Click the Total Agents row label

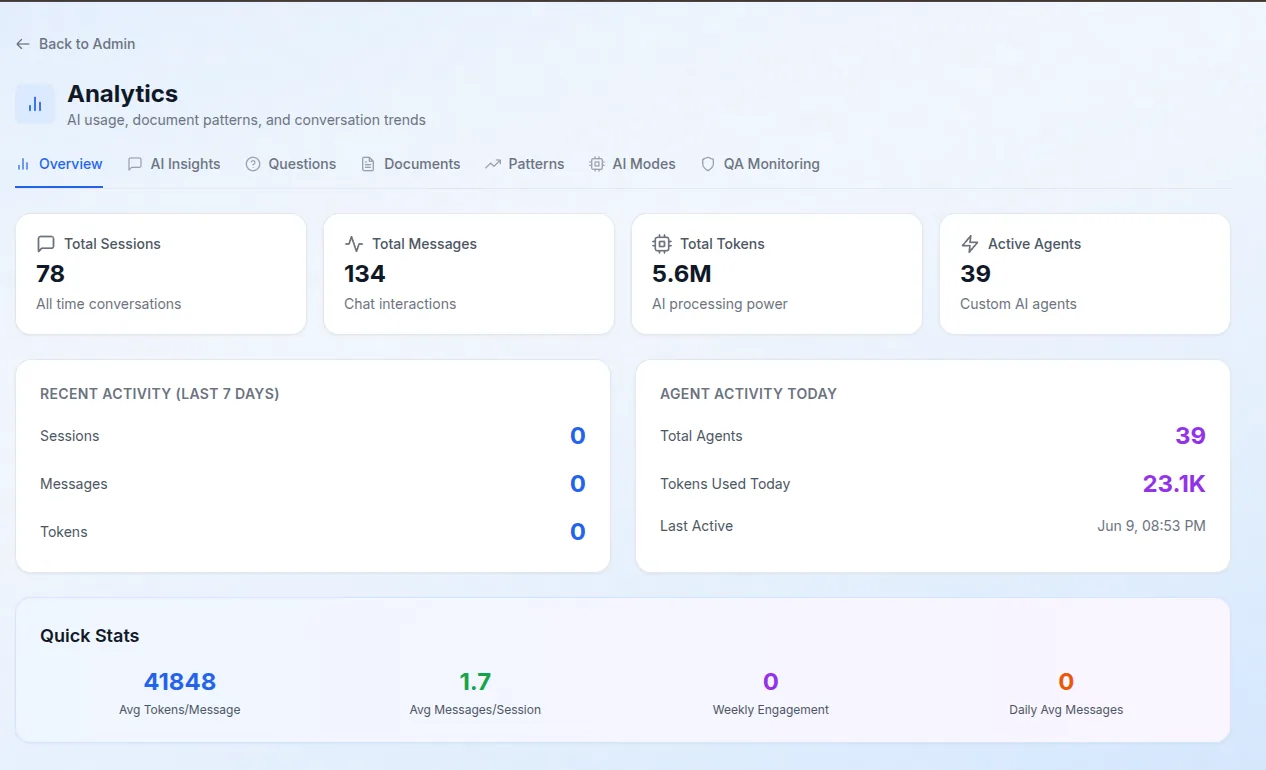coord(701,436)
